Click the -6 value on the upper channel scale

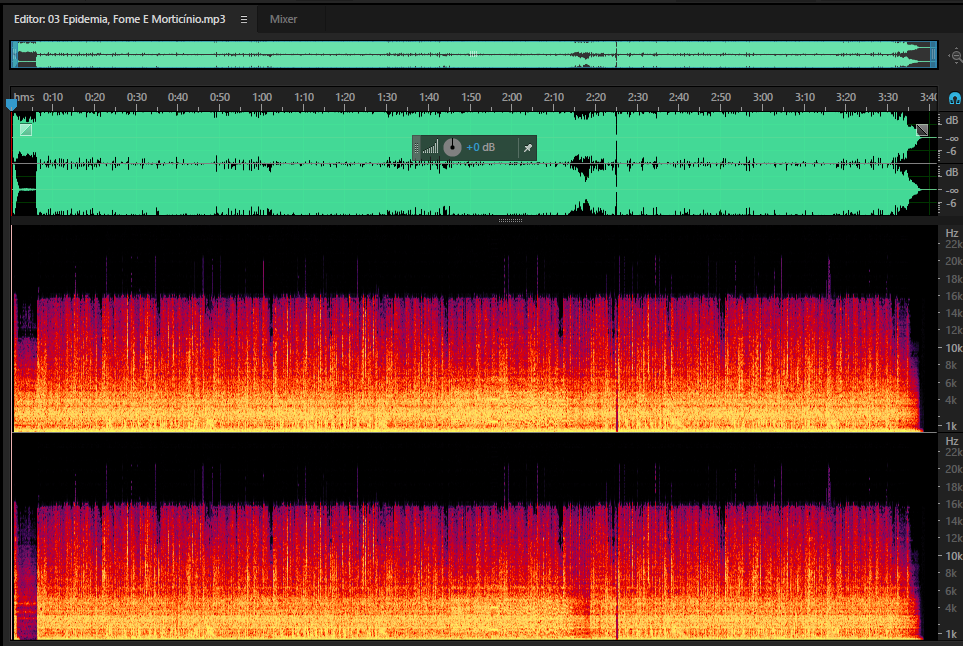pyautogui.click(x=951, y=151)
